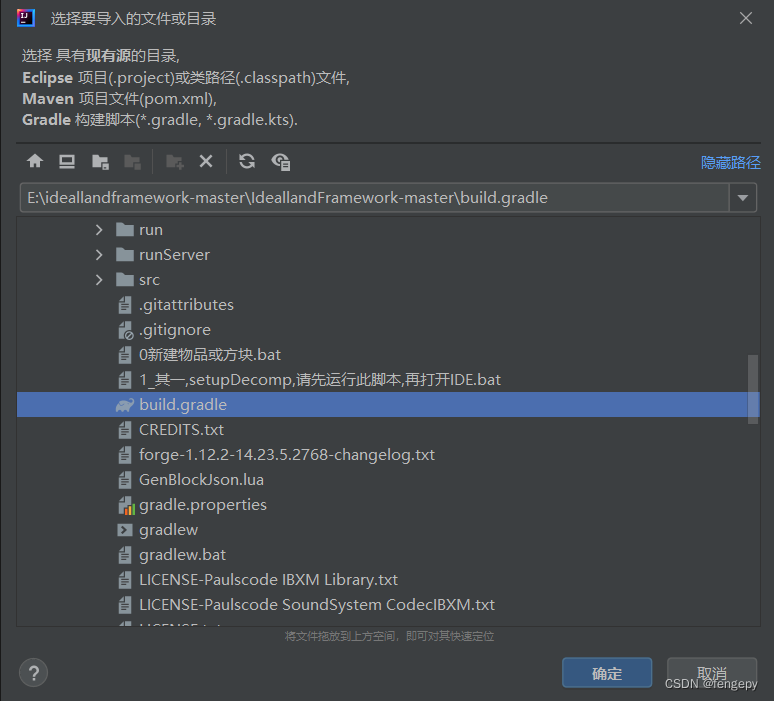Screen dimensions: 774x701
Task: Click the desktop directory toolbar icon
Action: pyautogui.click(x=67, y=161)
